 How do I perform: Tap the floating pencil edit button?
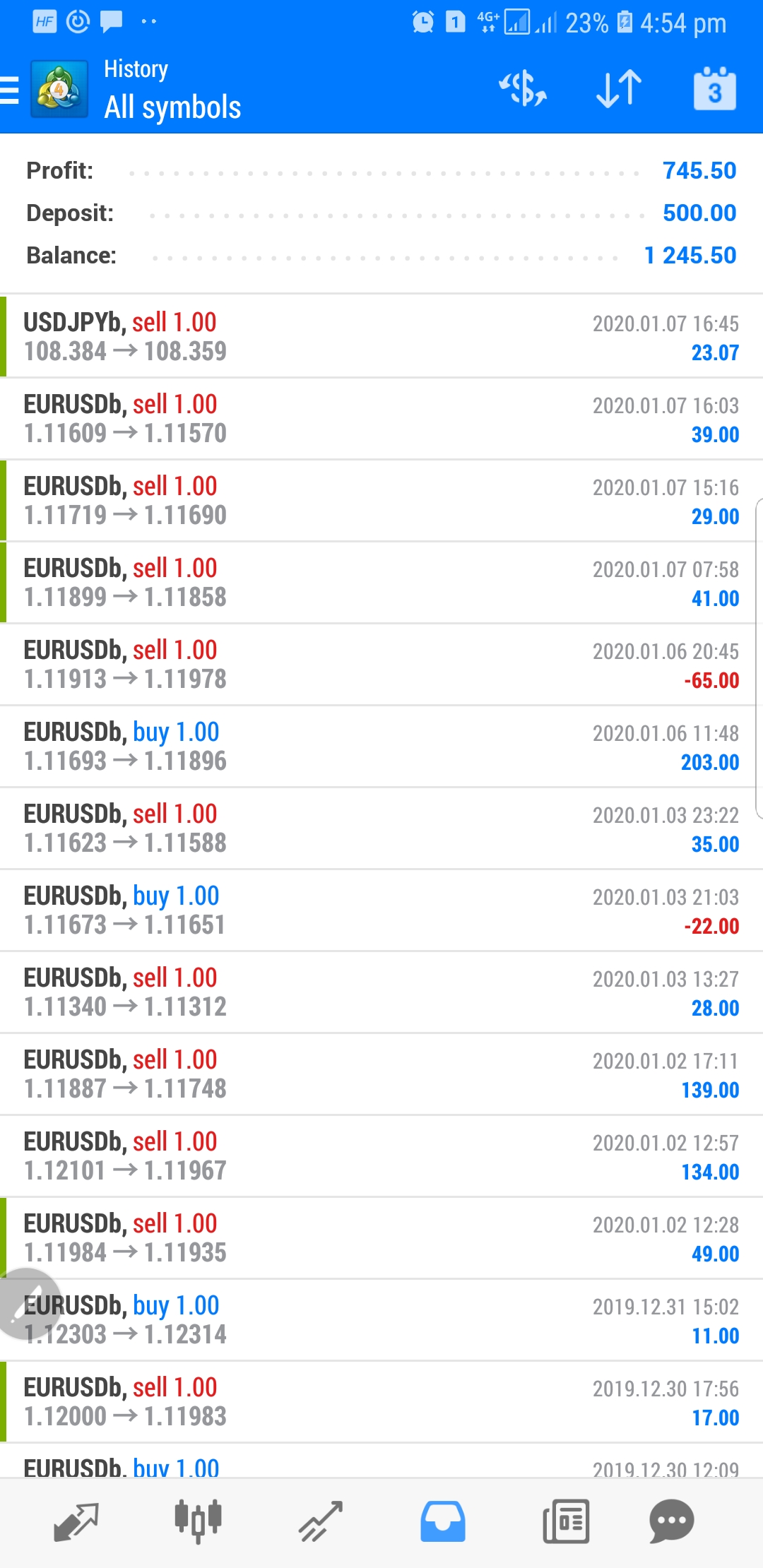click(x=28, y=1304)
